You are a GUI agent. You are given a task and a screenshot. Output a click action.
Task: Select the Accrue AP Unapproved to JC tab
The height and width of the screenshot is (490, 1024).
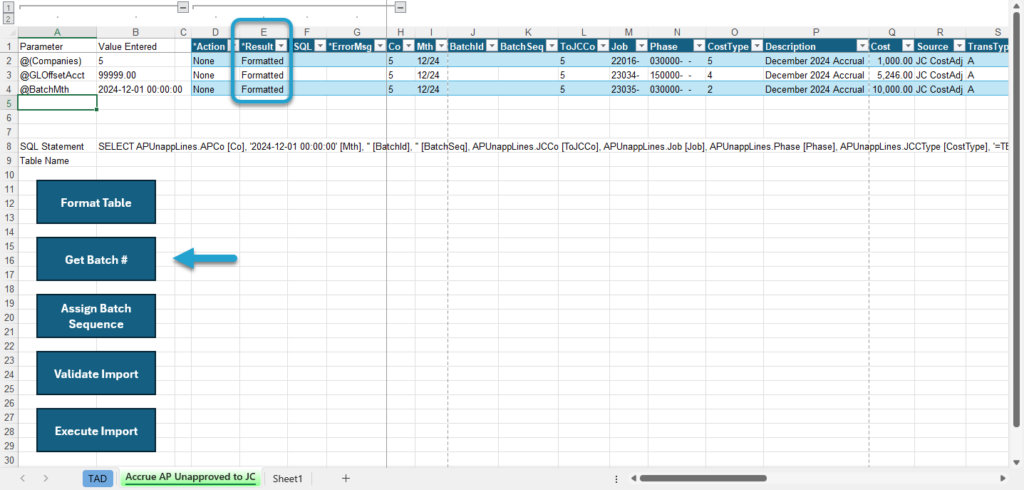(190, 478)
